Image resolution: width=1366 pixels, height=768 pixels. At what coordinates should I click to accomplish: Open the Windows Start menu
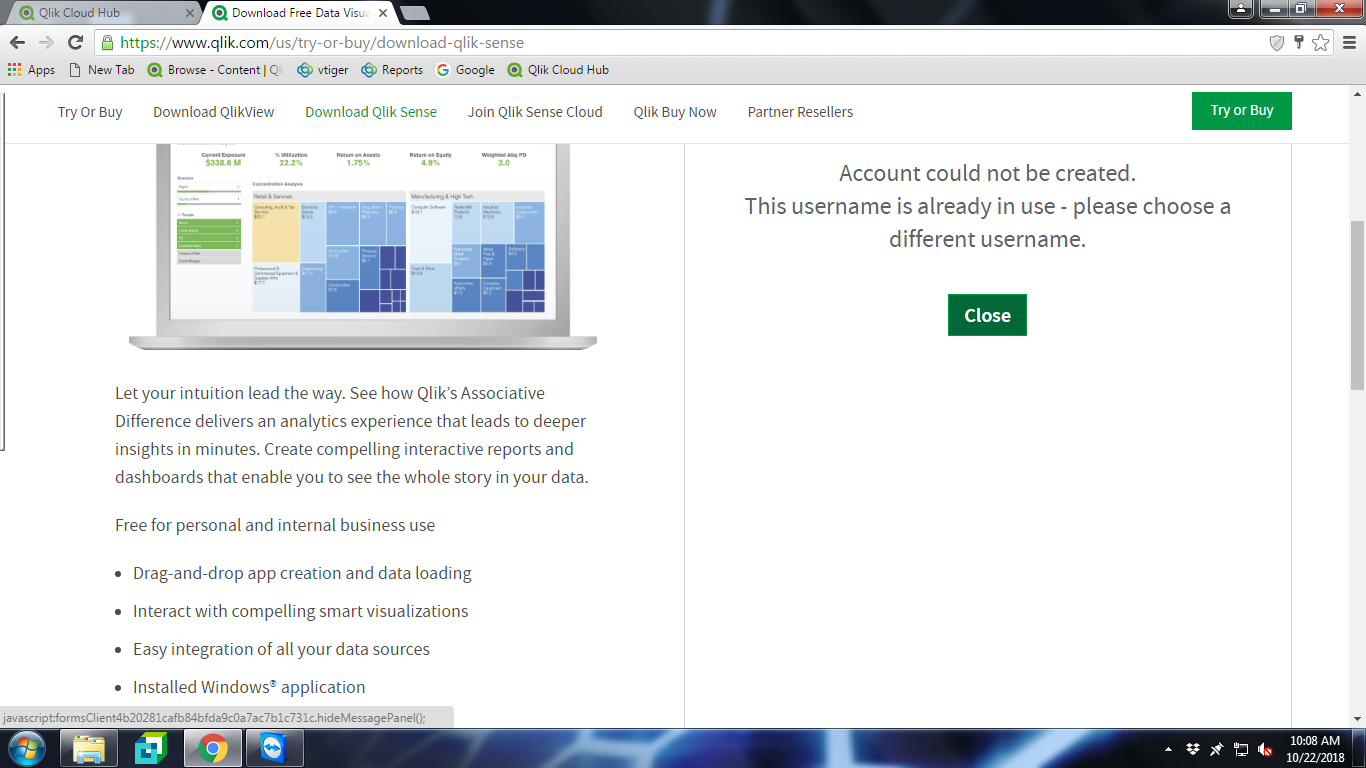coord(27,748)
